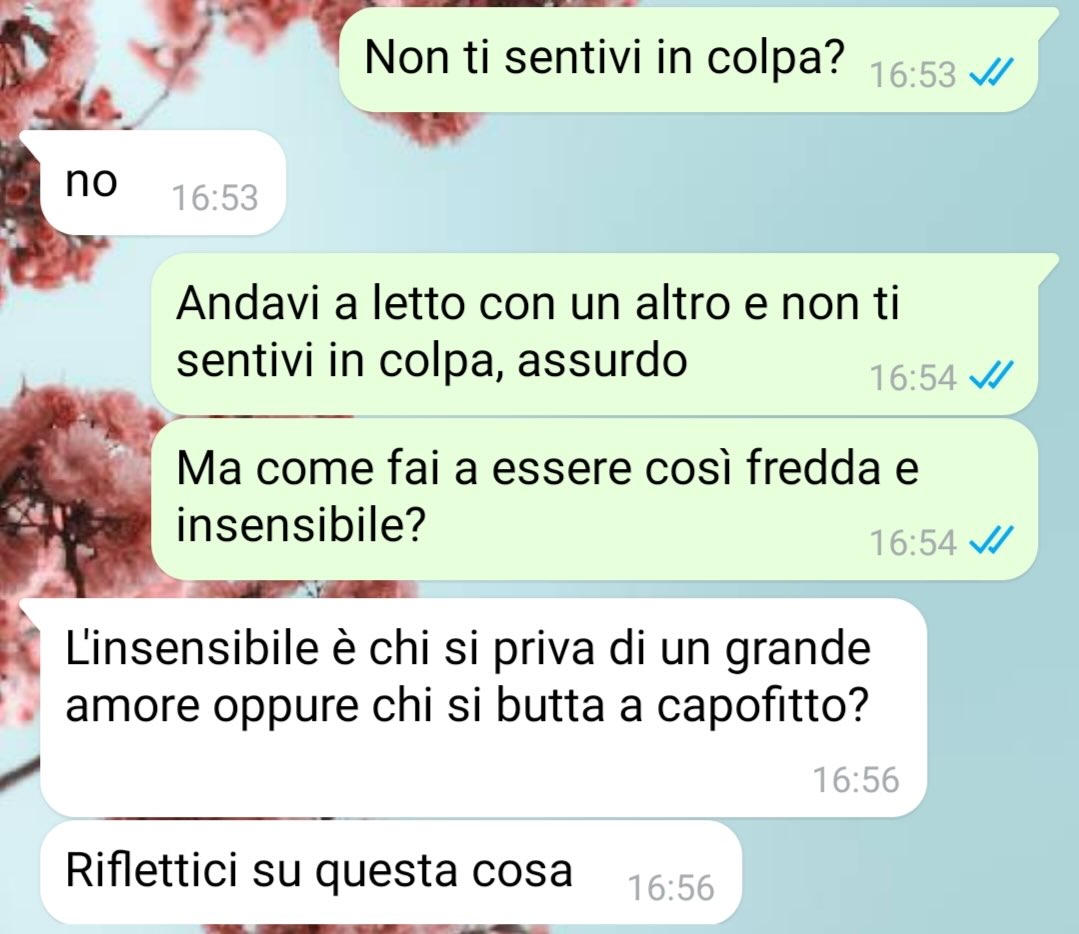Tap the word 'assurdo' in sent message
The image size is (1079, 934).
[602, 360]
